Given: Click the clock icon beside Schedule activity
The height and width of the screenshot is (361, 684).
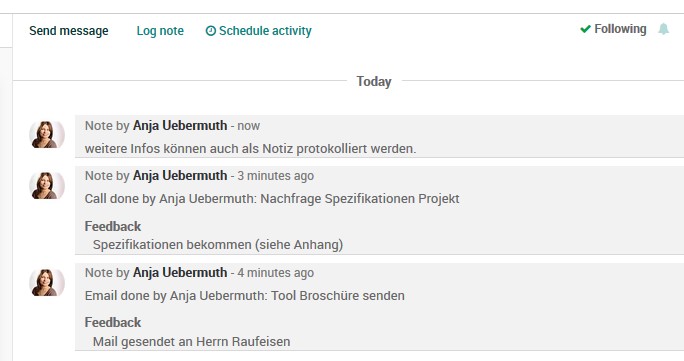Looking at the screenshot, I should click(x=211, y=31).
